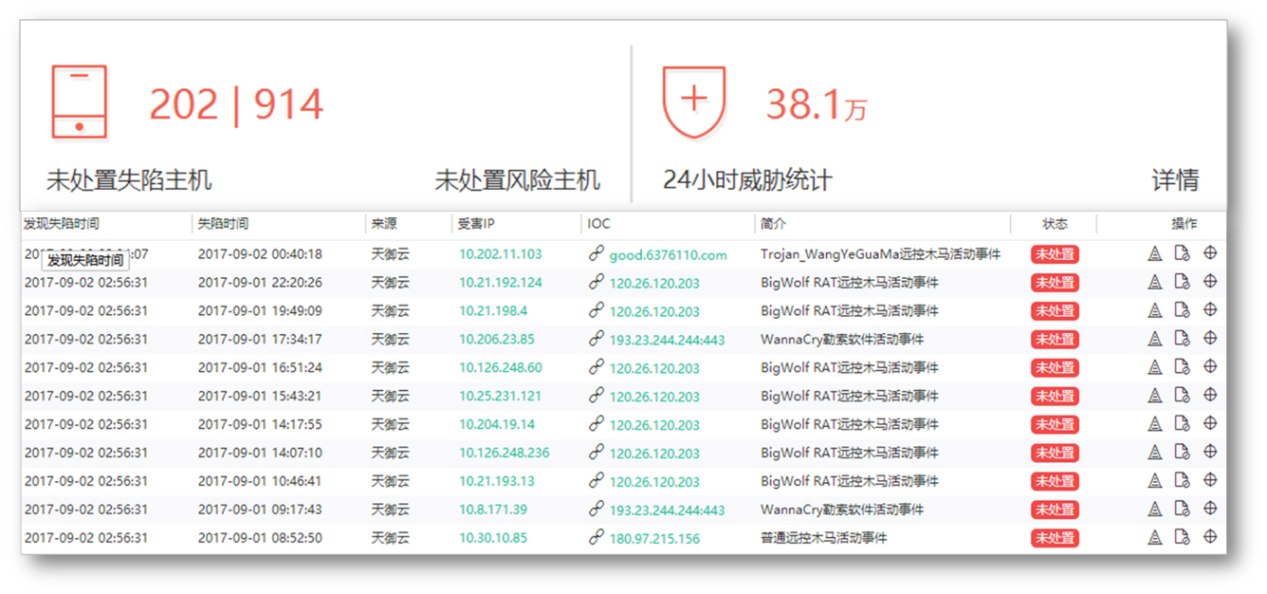Click crosshair target icon in 10.206.23.85 row

pyautogui.click(x=1210, y=338)
